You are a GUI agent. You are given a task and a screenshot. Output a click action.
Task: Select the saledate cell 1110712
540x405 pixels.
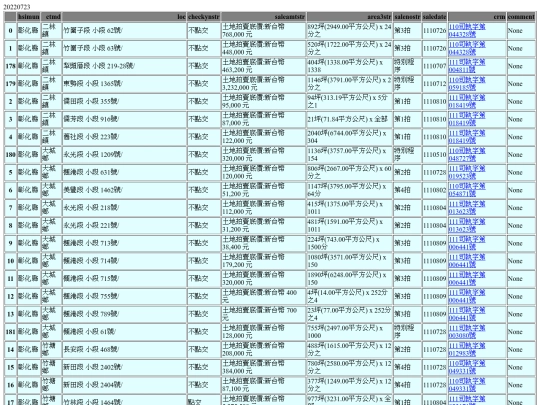click(x=435, y=84)
